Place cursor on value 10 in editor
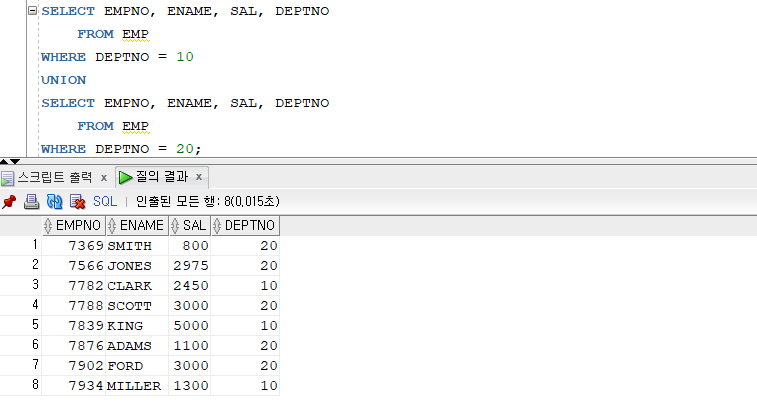This screenshot has width=757, height=404. (185, 57)
